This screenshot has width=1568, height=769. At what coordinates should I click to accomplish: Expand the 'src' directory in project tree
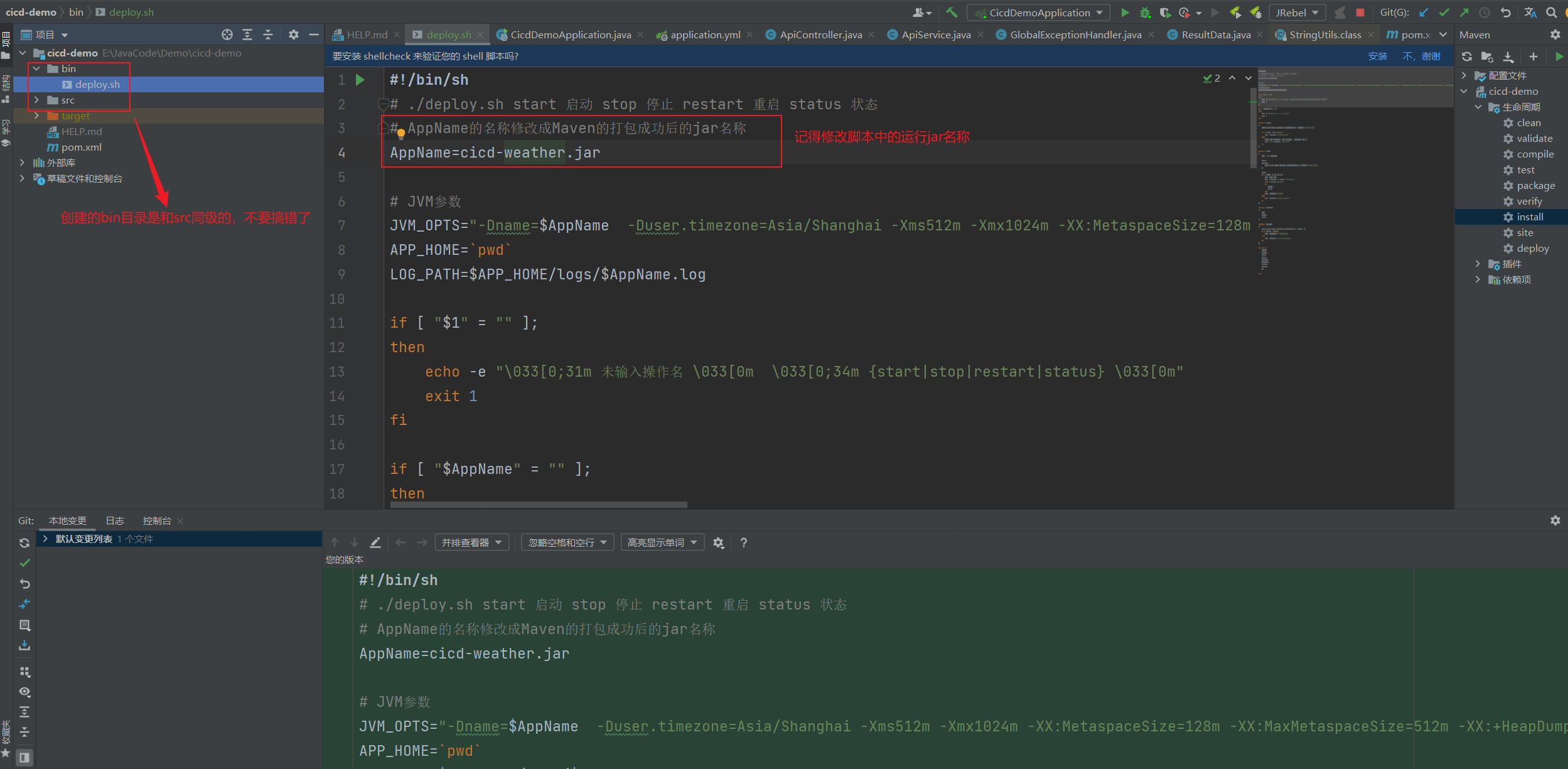click(36, 100)
